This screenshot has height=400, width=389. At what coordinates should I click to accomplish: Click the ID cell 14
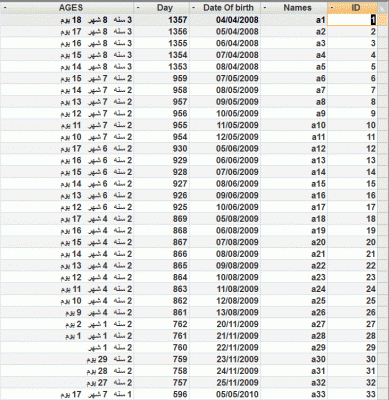pyautogui.click(x=352, y=172)
